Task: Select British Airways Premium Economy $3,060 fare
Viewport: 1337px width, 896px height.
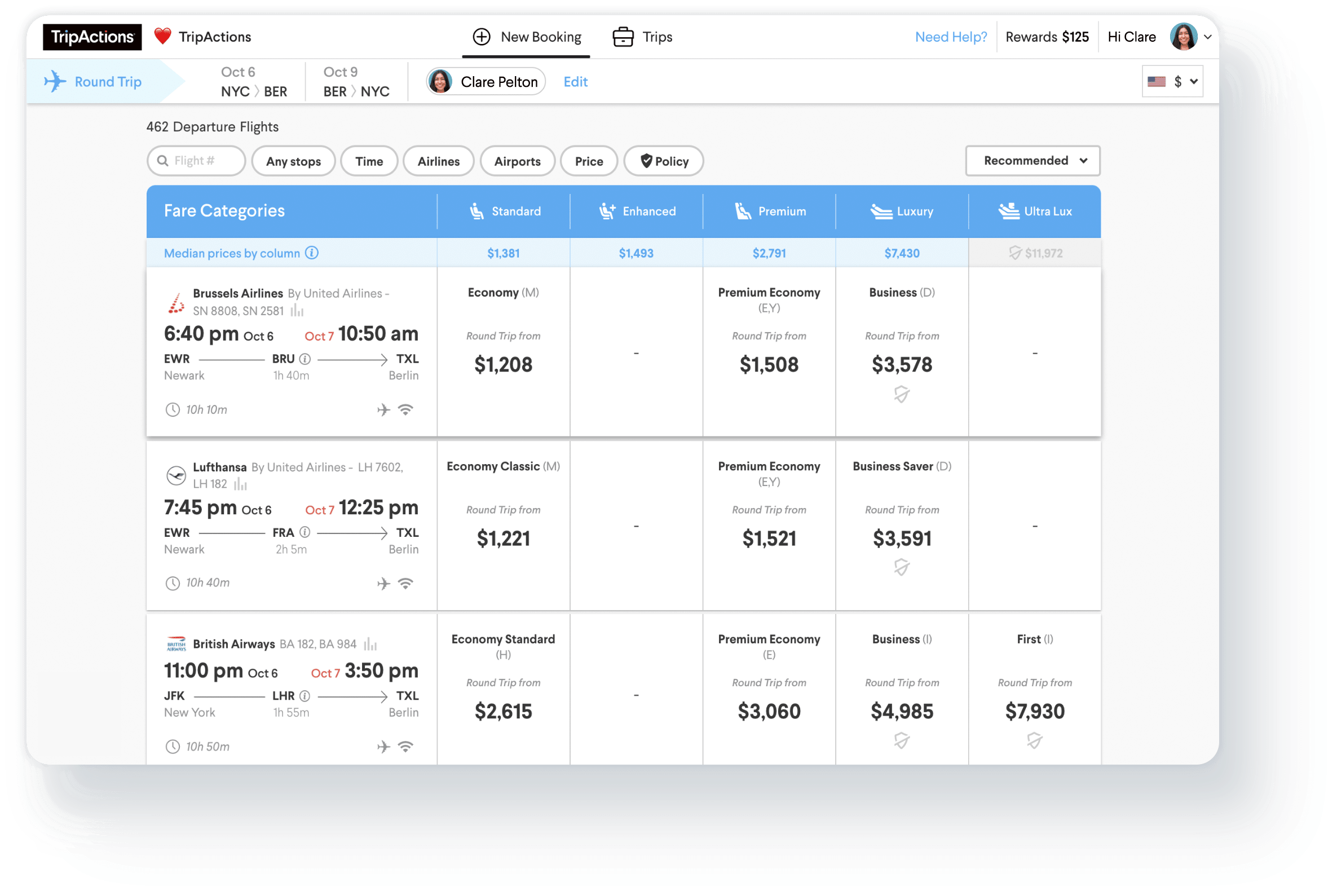Action: tap(769, 690)
